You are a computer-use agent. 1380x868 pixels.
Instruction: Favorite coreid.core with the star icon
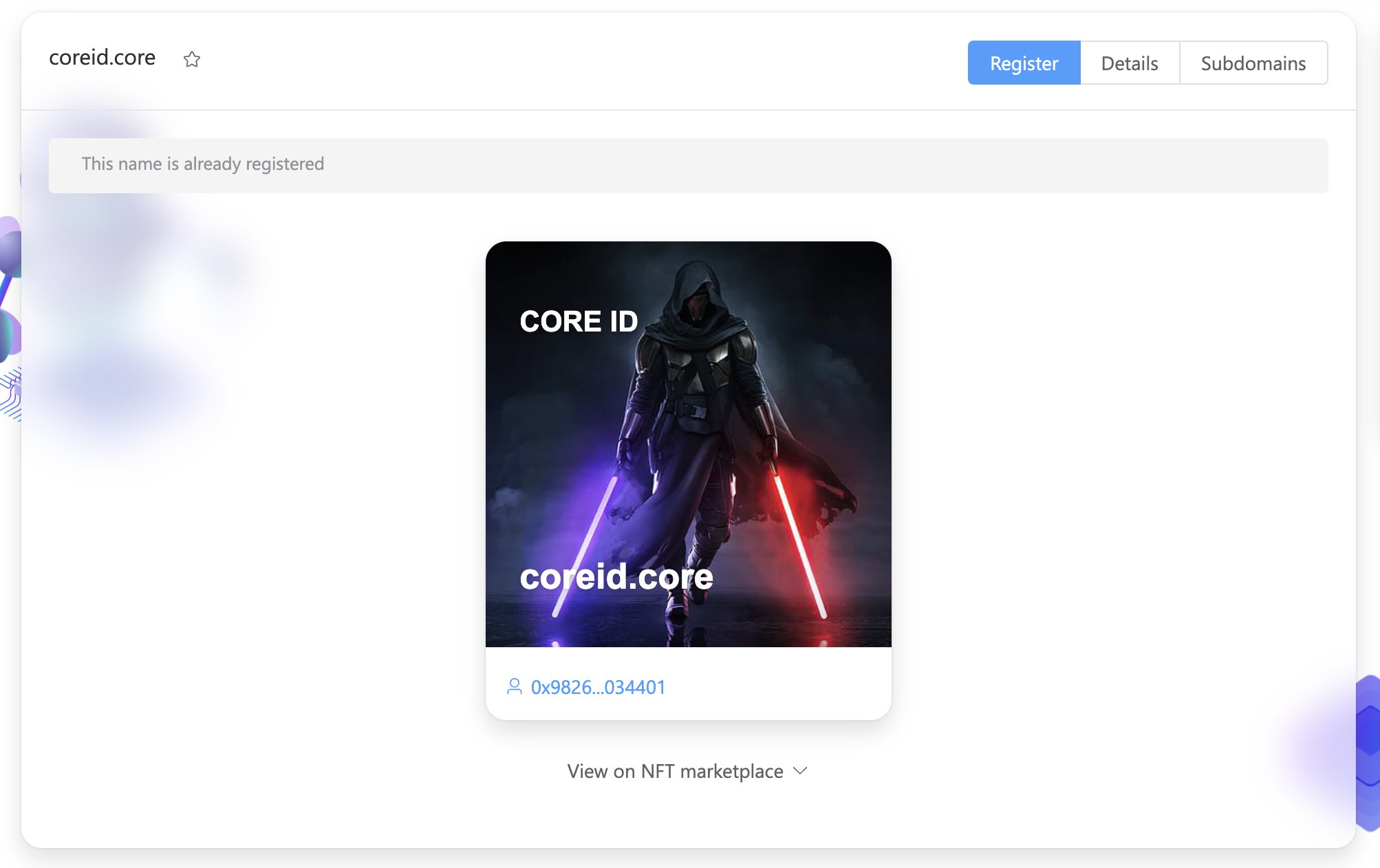(192, 59)
